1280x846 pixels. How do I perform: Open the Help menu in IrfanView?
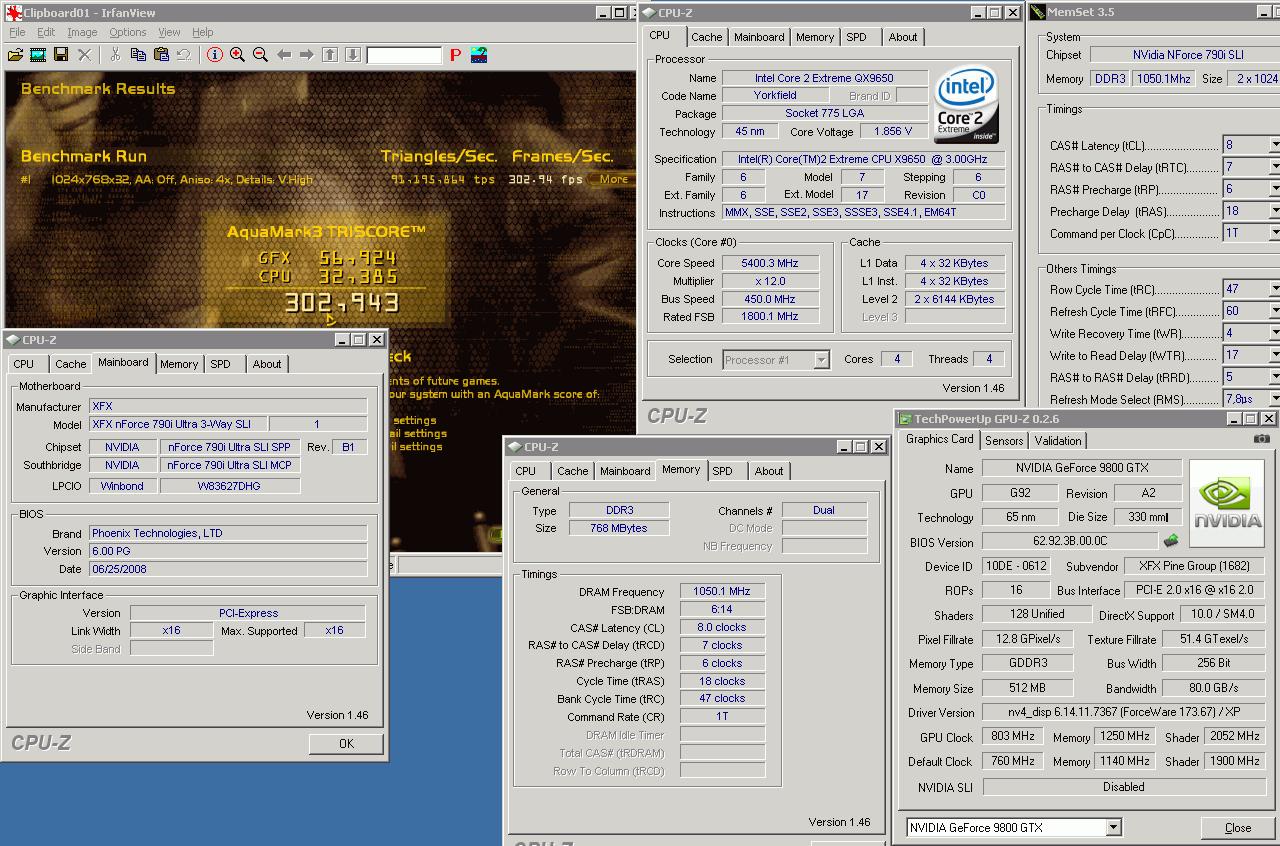(x=203, y=32)
